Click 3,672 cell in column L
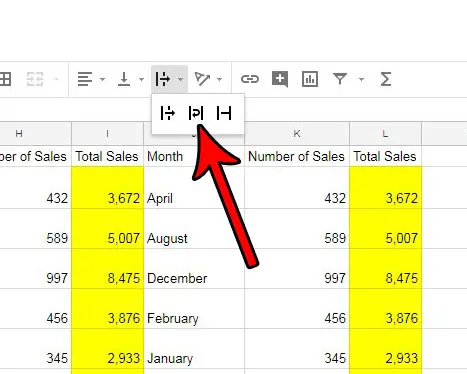This screenshot has height=374, width=467. click(x=385, y=188)
